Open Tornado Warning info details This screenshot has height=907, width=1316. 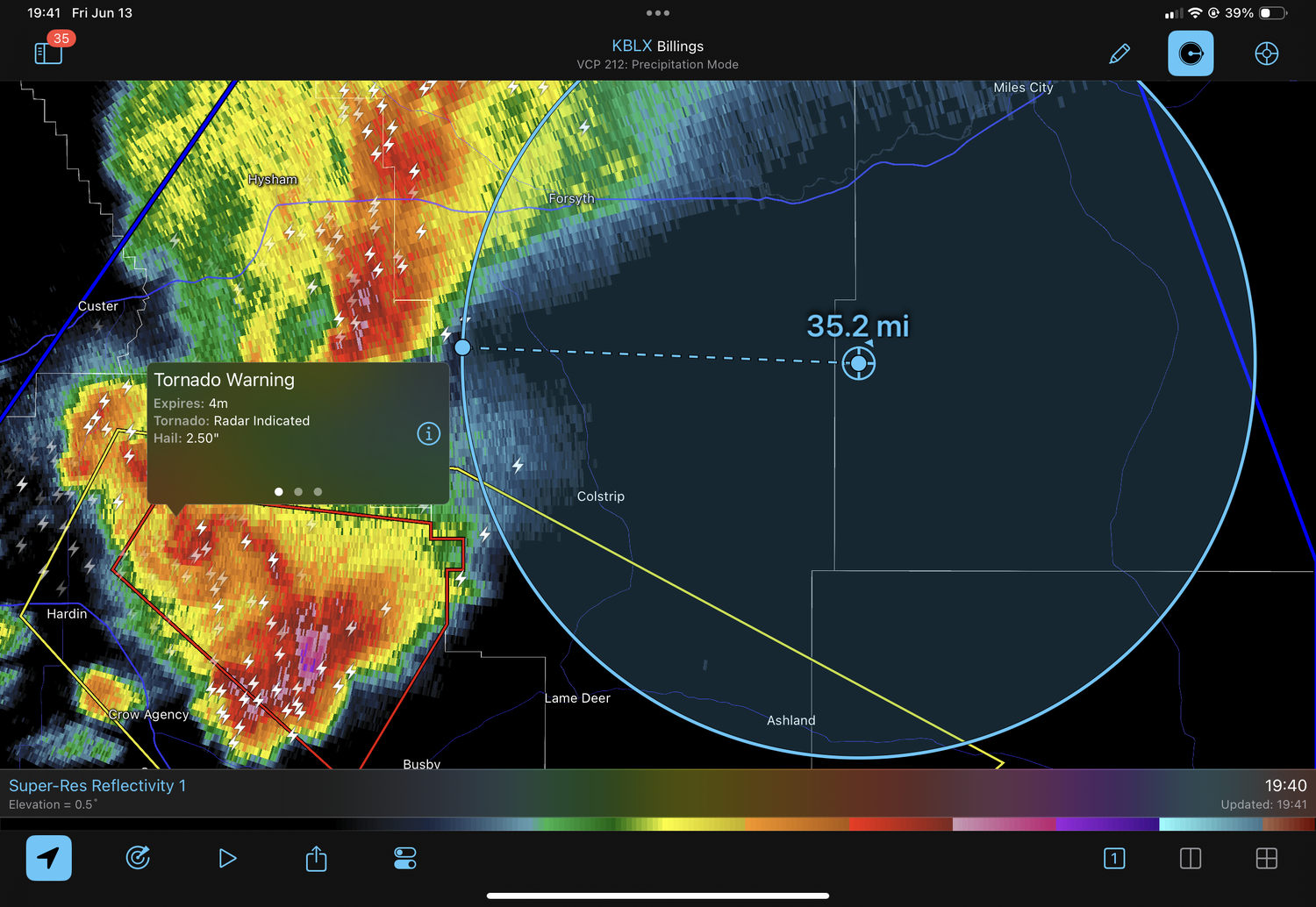tap(428, 433)
